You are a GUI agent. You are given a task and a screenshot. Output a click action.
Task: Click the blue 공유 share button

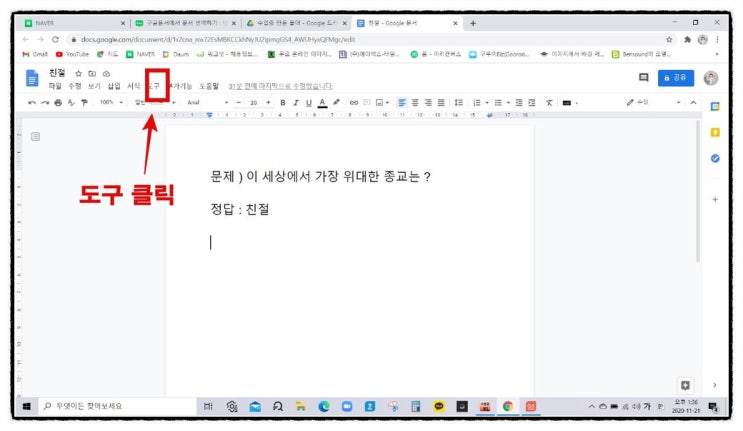[x=676, y=78]
